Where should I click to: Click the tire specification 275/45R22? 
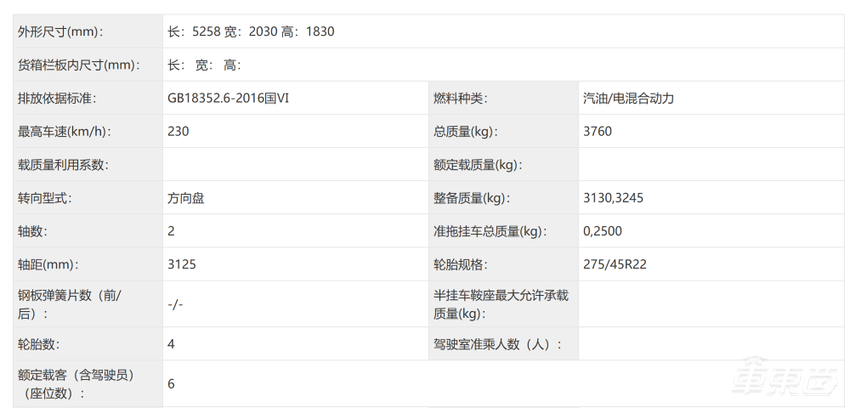coord(616,265)
